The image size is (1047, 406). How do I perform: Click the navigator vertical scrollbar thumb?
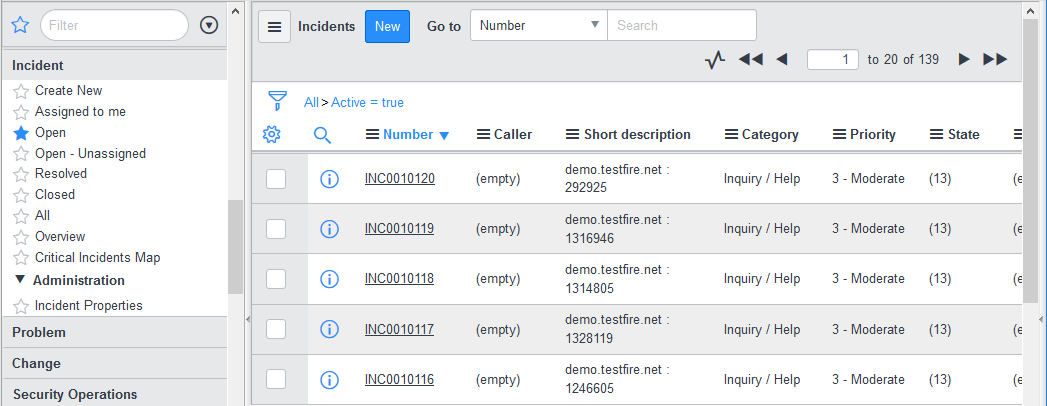235,246
